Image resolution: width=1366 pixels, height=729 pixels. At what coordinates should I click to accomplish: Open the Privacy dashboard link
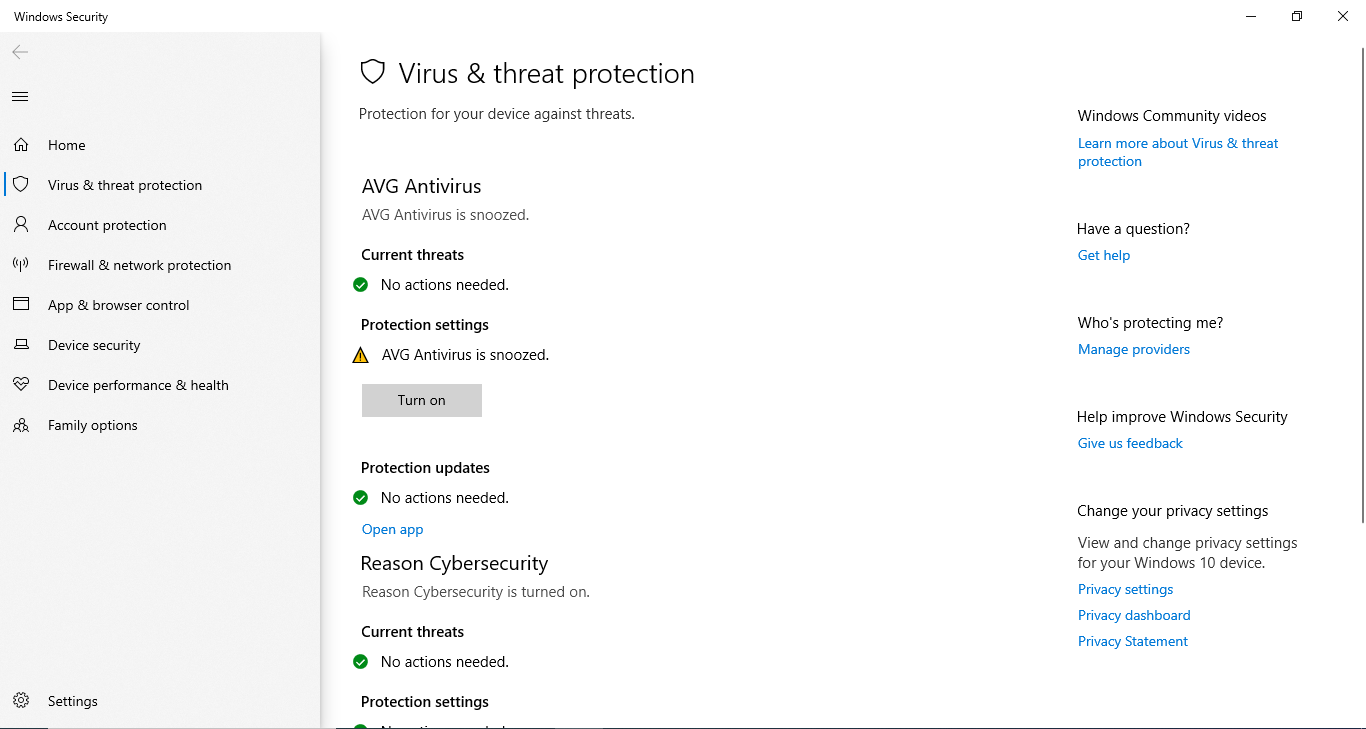[1134, 615]
